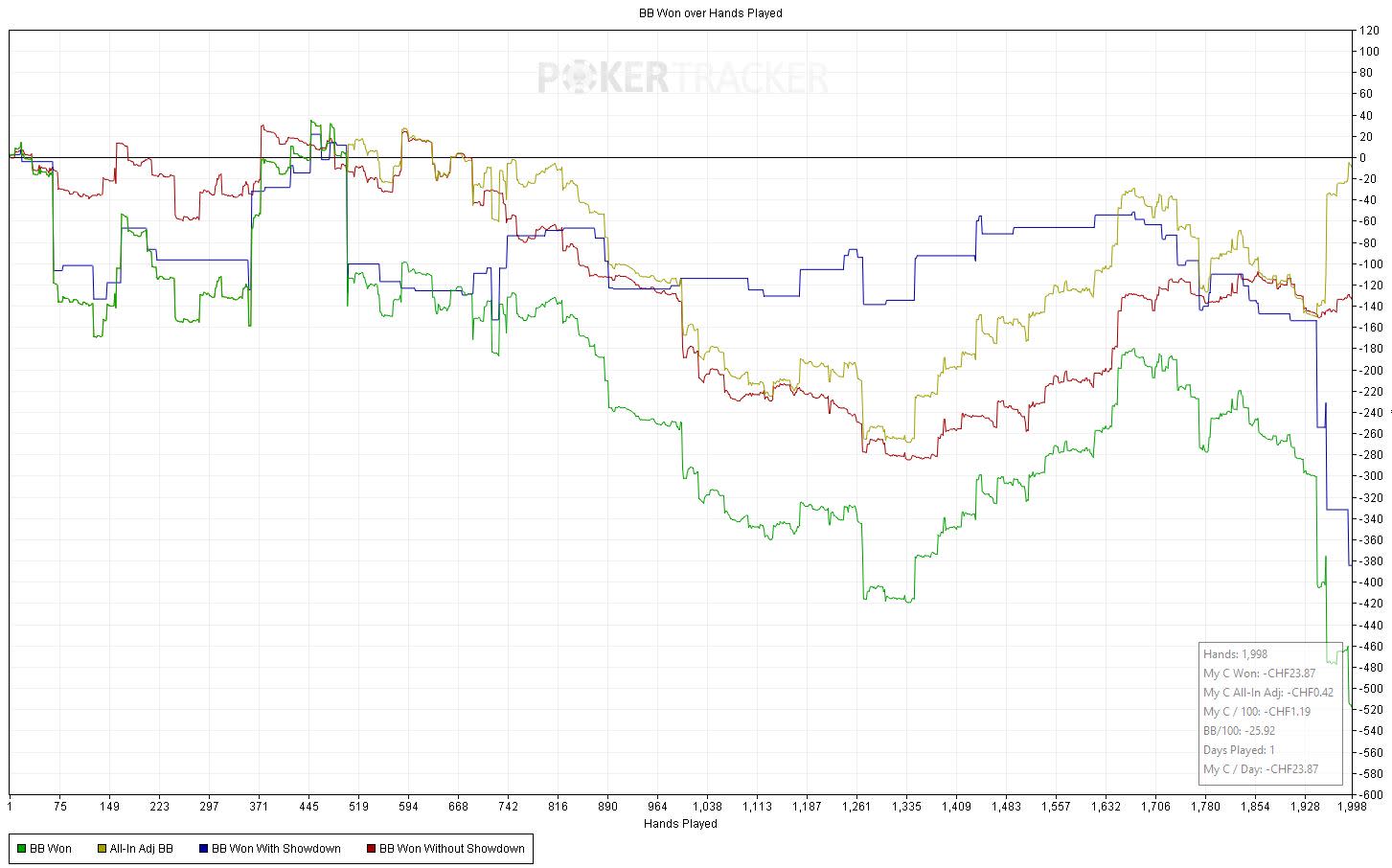Image resolution: width=1392 pixels, height=868 pixels.
Task: Click x-axis tick labeled 519
Action: tap(358, 808)
